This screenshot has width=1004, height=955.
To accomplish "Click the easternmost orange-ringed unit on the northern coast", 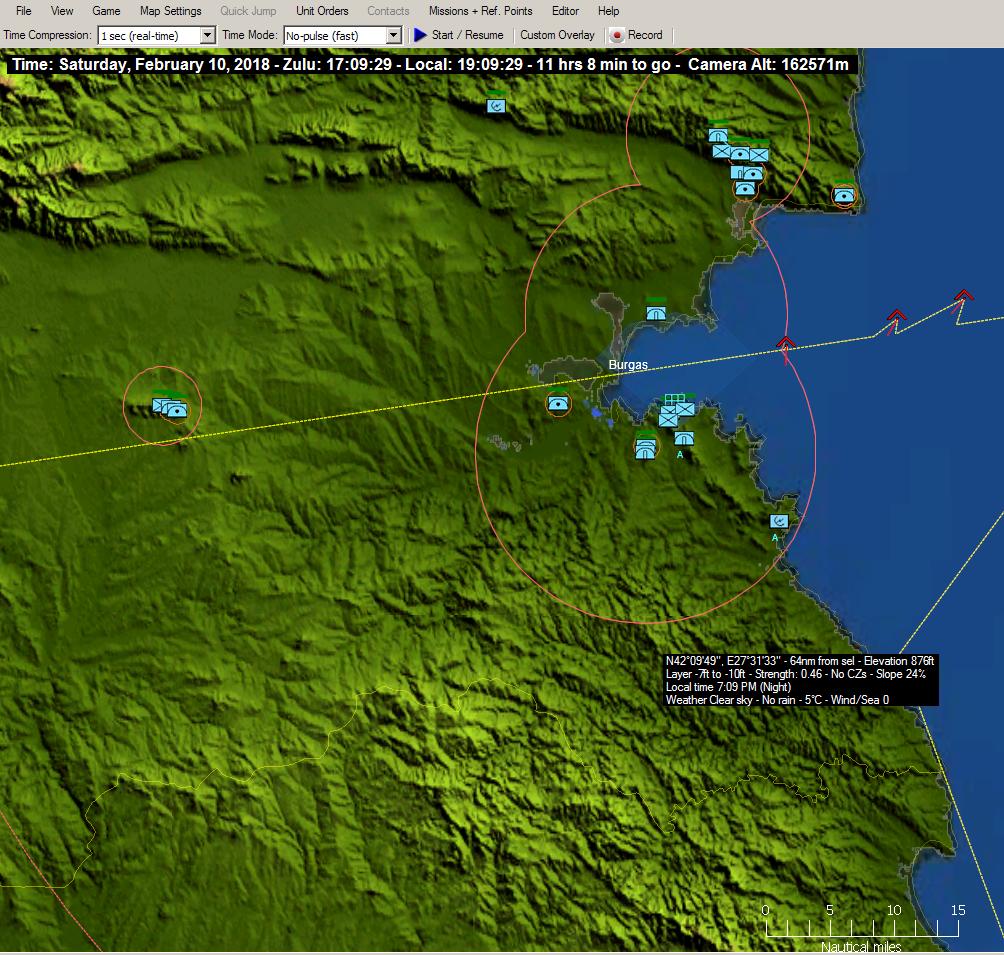I will point(844,195).
